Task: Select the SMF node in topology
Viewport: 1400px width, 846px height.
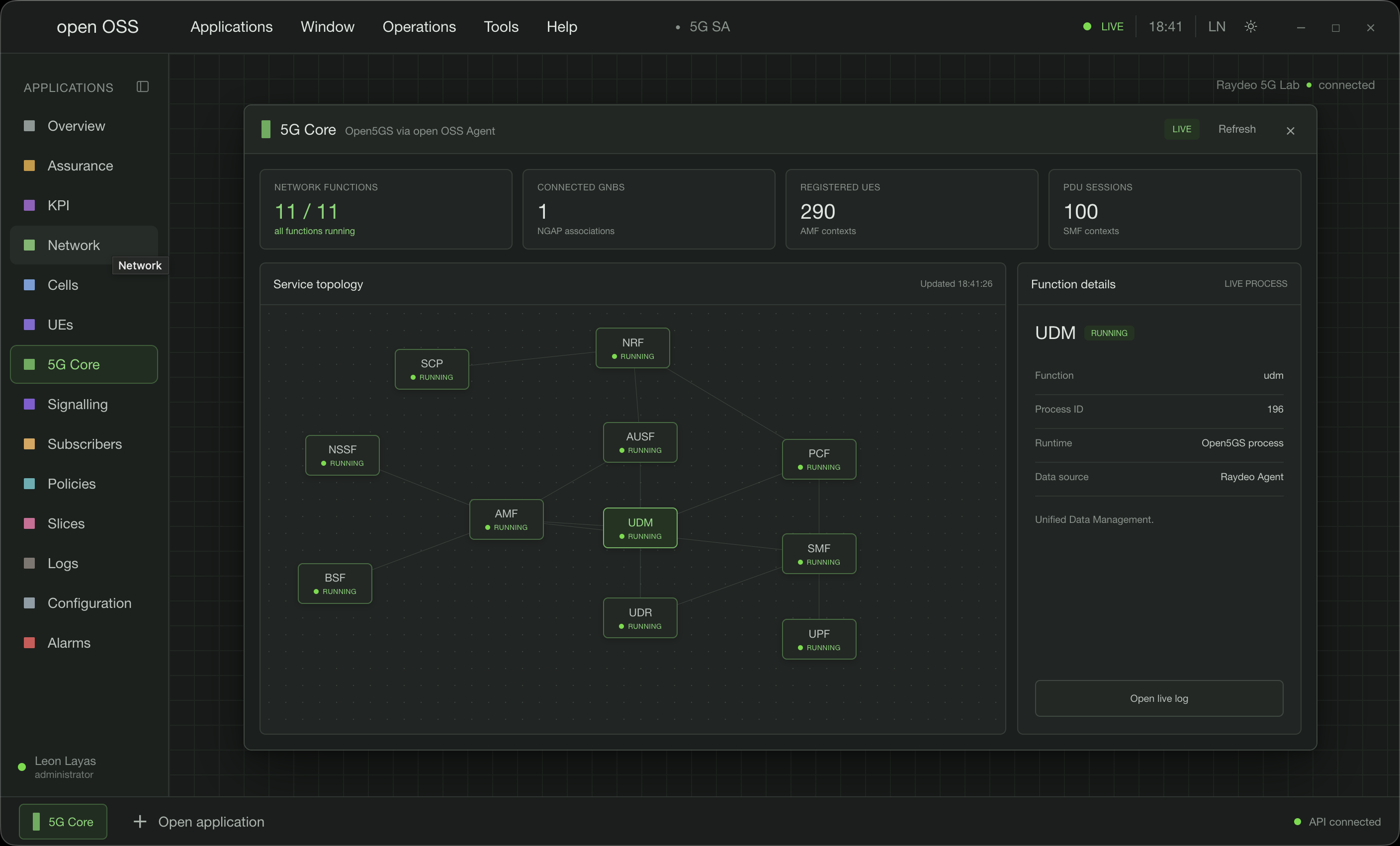Action: 819,553
